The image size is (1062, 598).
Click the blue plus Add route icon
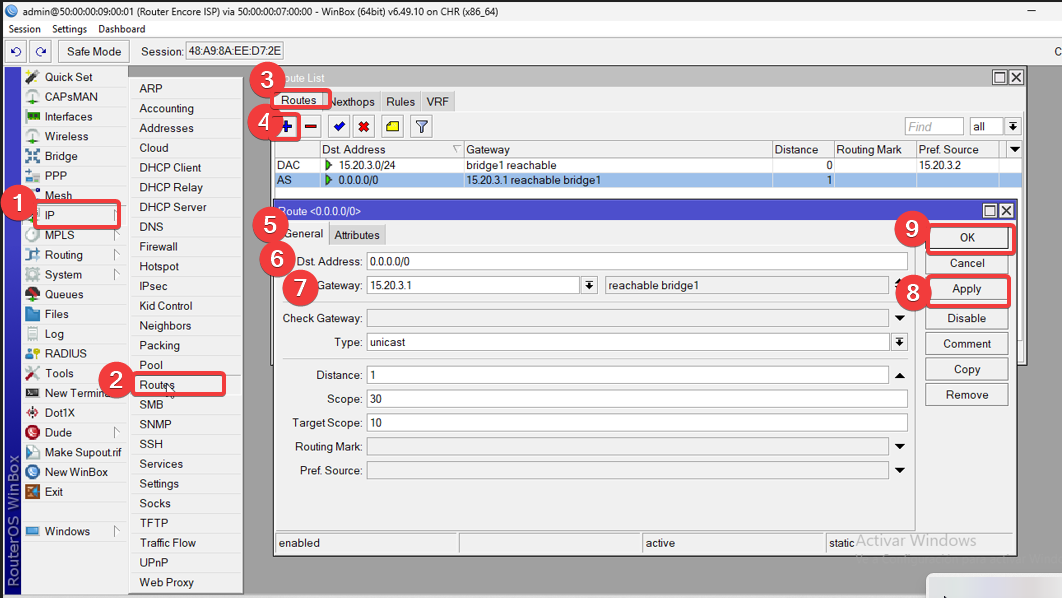tap(287, 126)
